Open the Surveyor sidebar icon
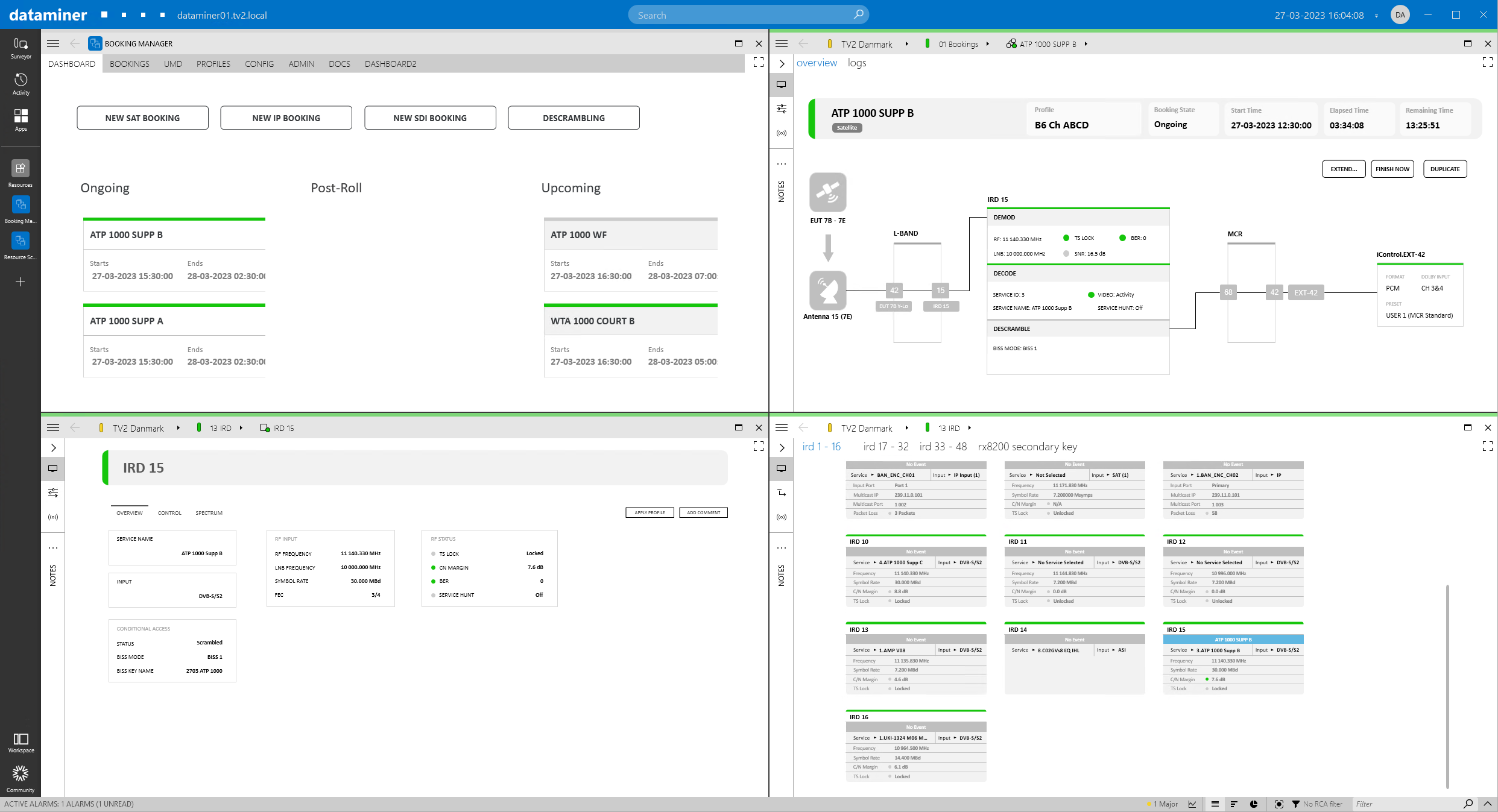The image size is (1498, 812). (x=21, y=48)
